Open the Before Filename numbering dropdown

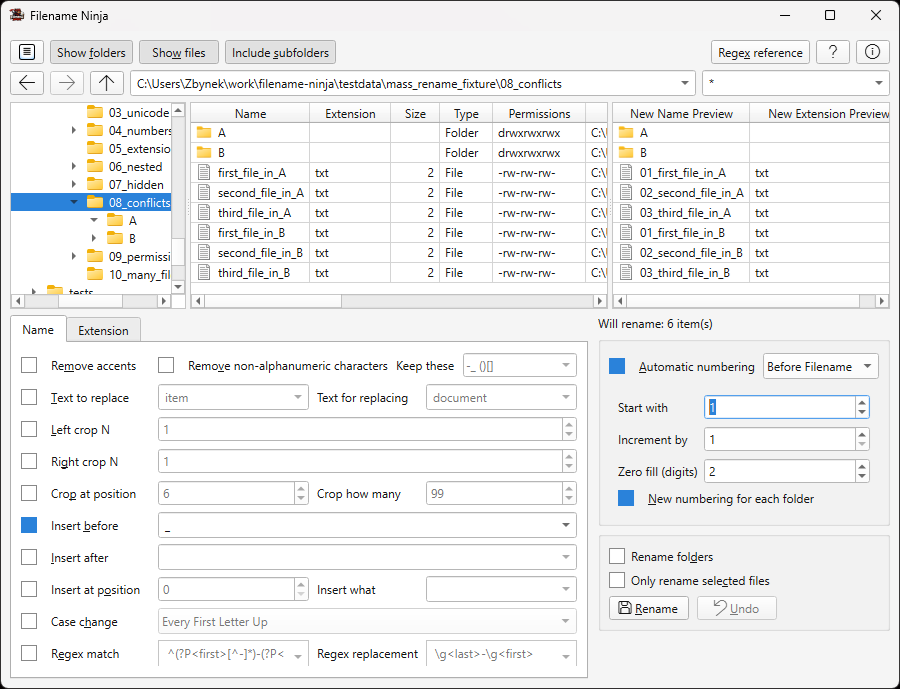pos(820,366)
